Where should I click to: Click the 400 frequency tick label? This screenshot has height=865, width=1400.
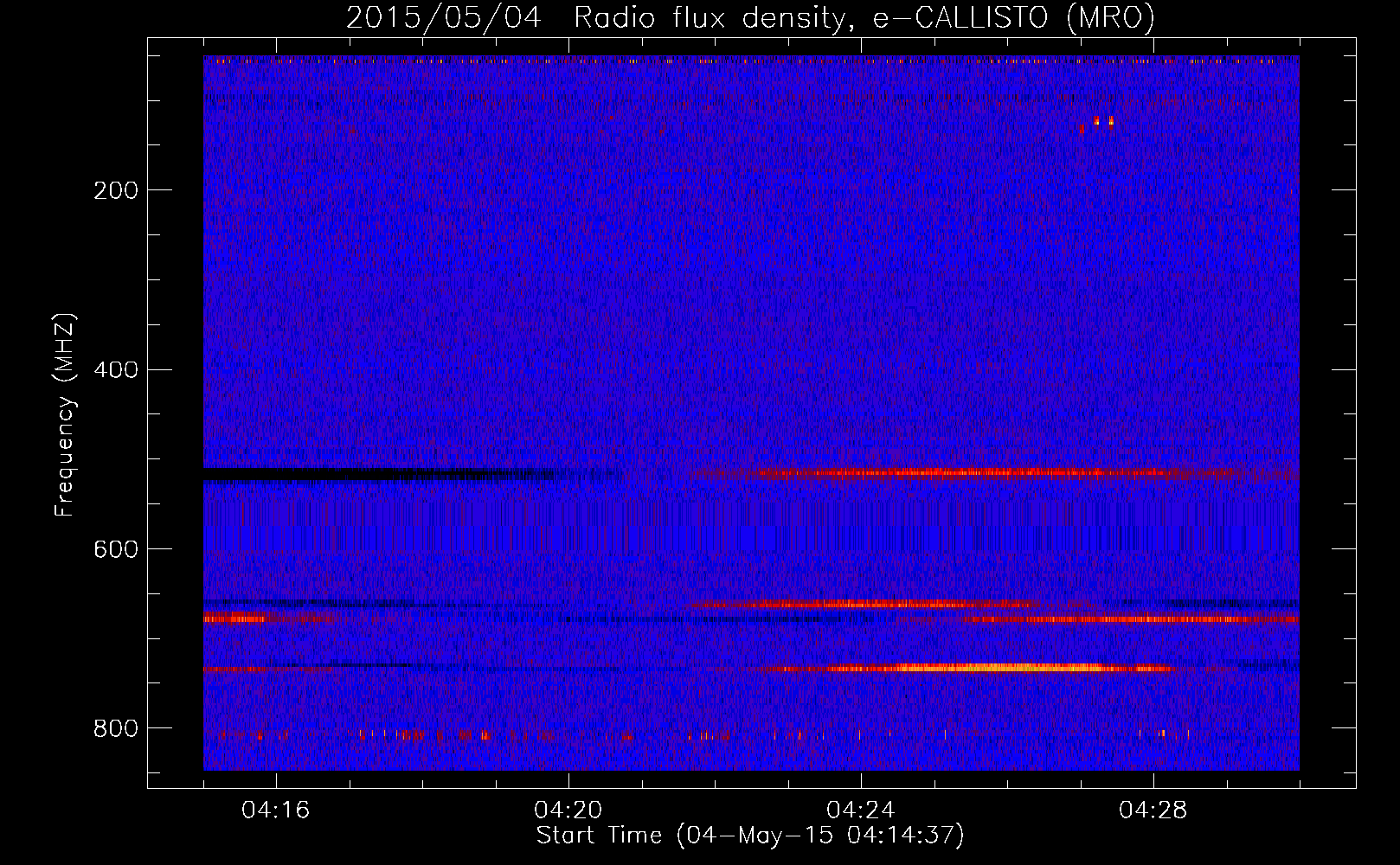[x=115, y=370]
